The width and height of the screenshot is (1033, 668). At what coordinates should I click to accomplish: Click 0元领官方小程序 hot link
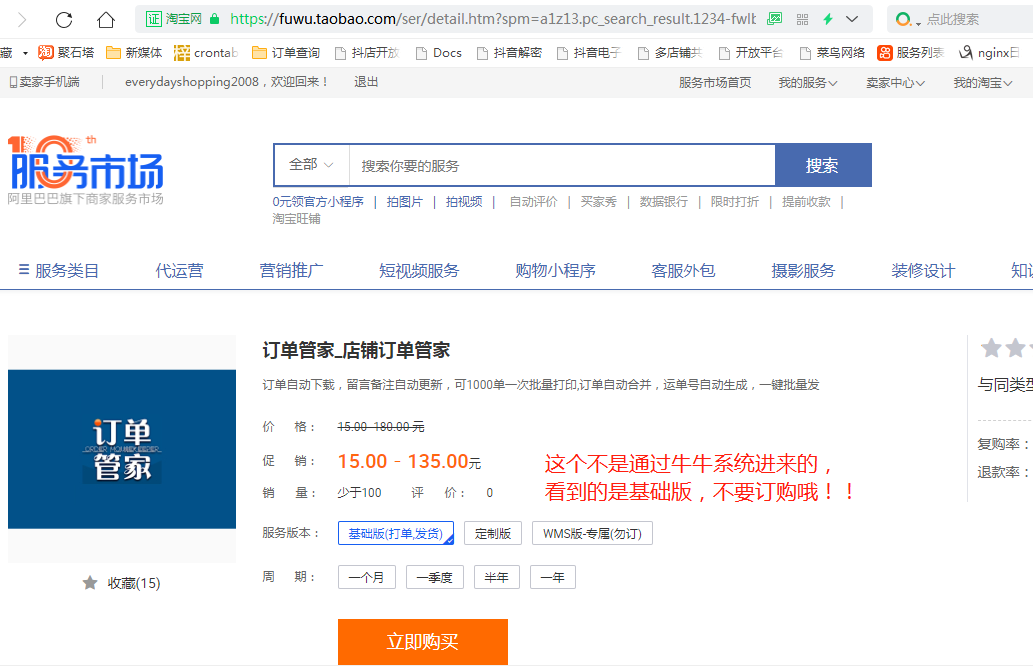(x=318, y=202)
